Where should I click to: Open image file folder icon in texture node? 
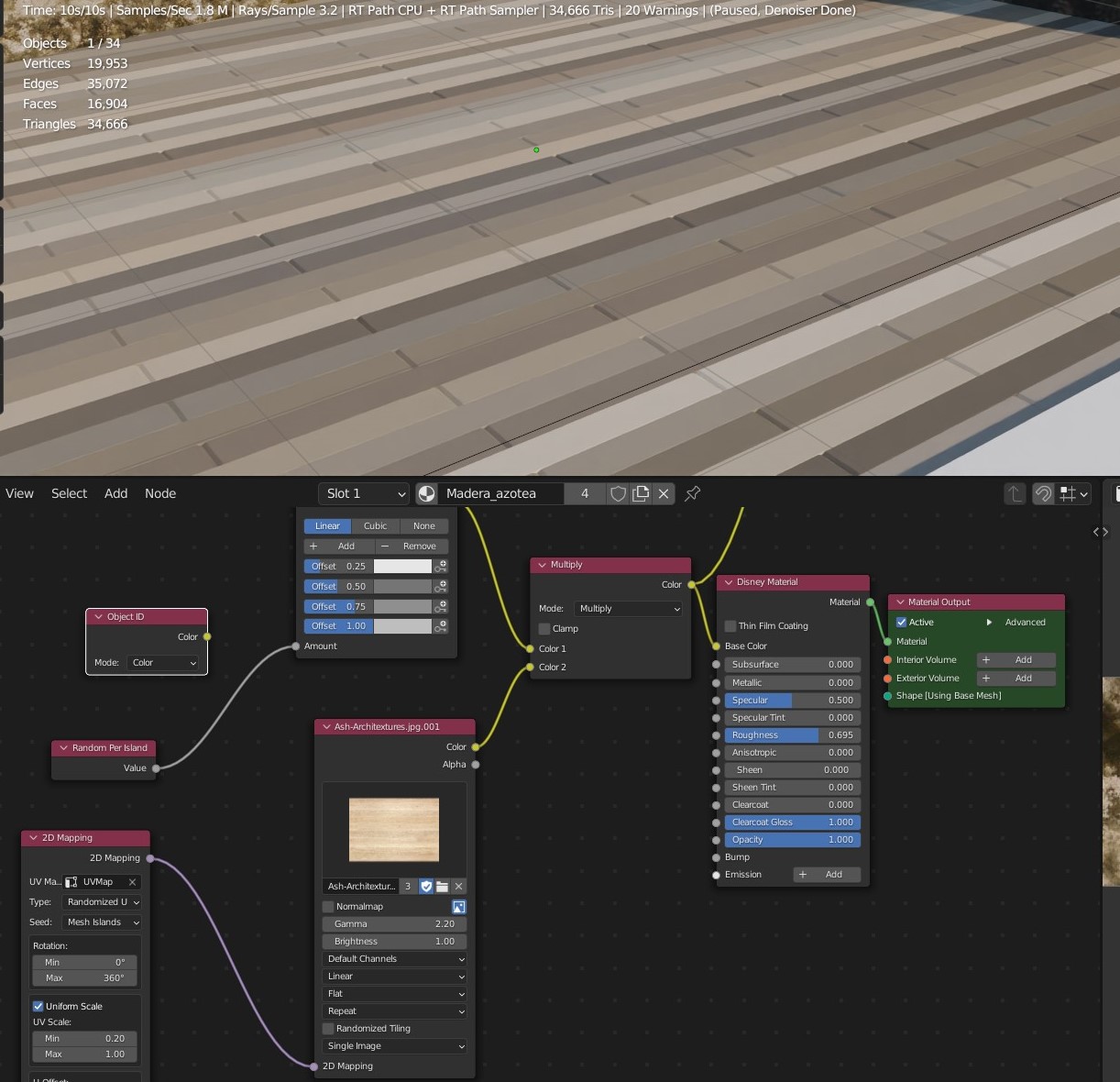click(x=442, y=887)
